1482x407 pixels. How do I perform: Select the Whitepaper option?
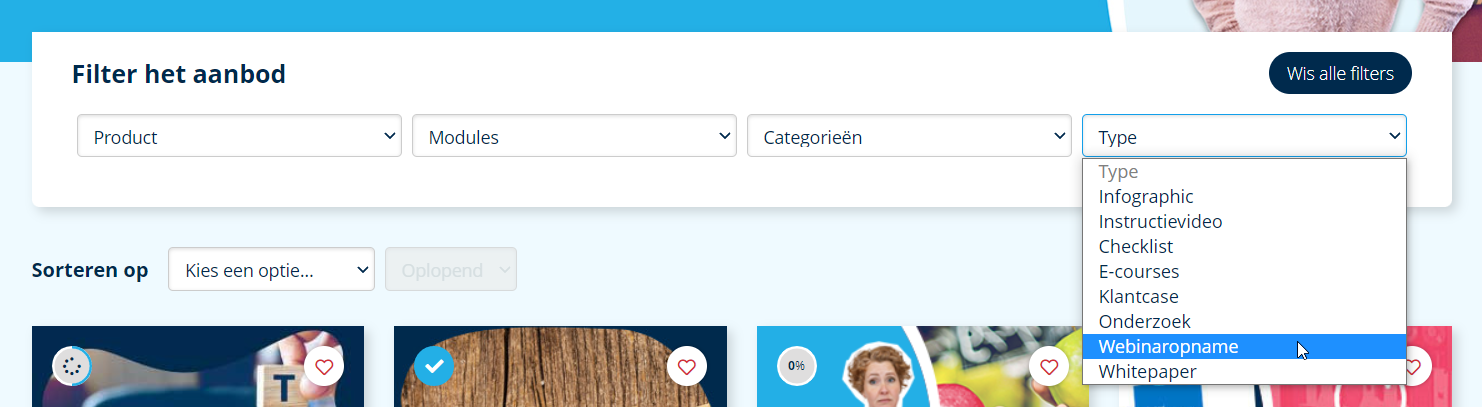point(1244,372)
